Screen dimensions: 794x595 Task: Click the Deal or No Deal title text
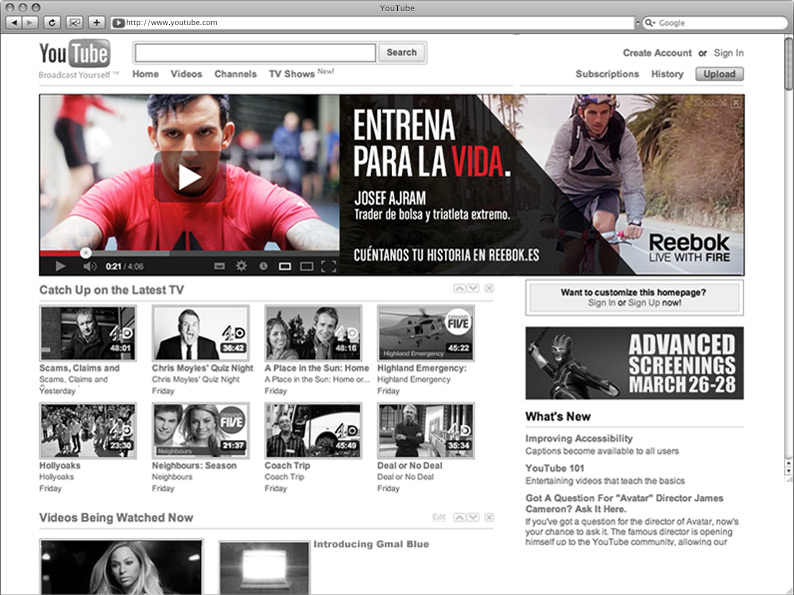[410, 465]
